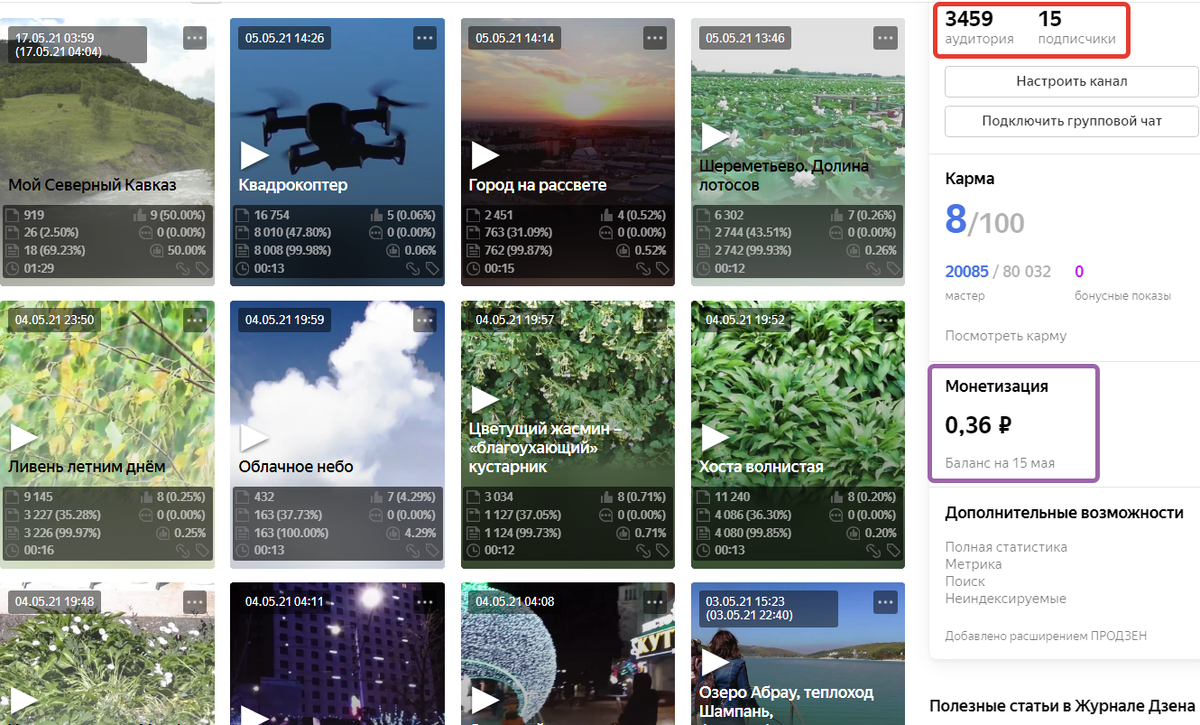Open the Посмотреть карму link

[1005, 336]
